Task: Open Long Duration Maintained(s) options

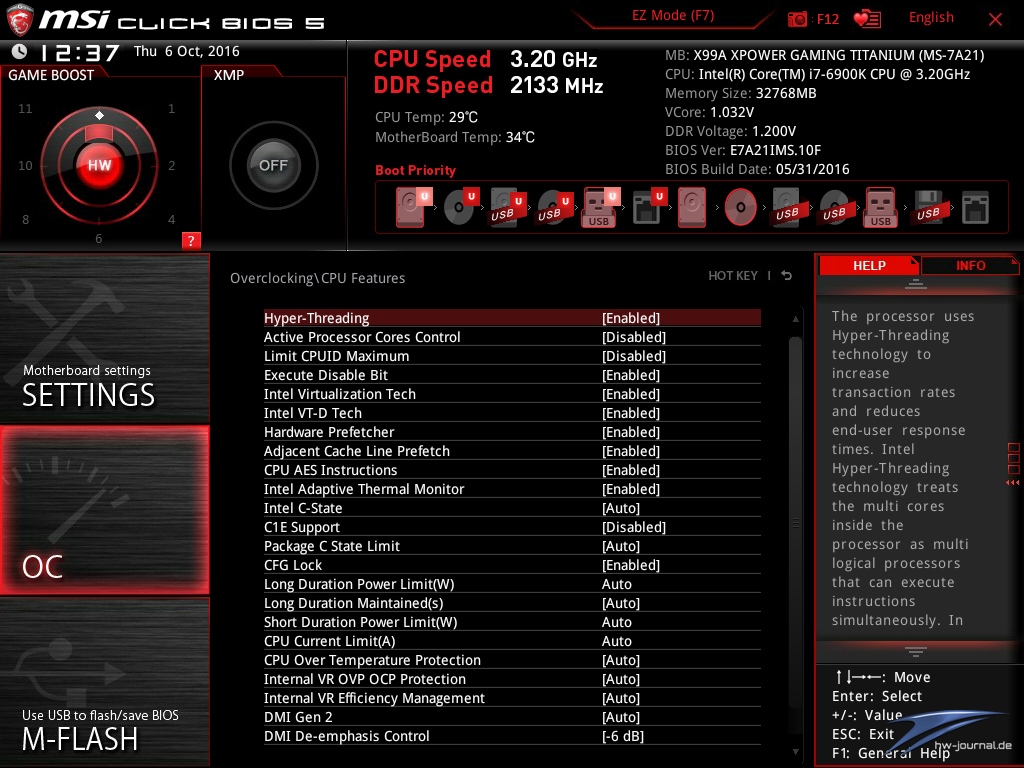Action: coord(512,603)
